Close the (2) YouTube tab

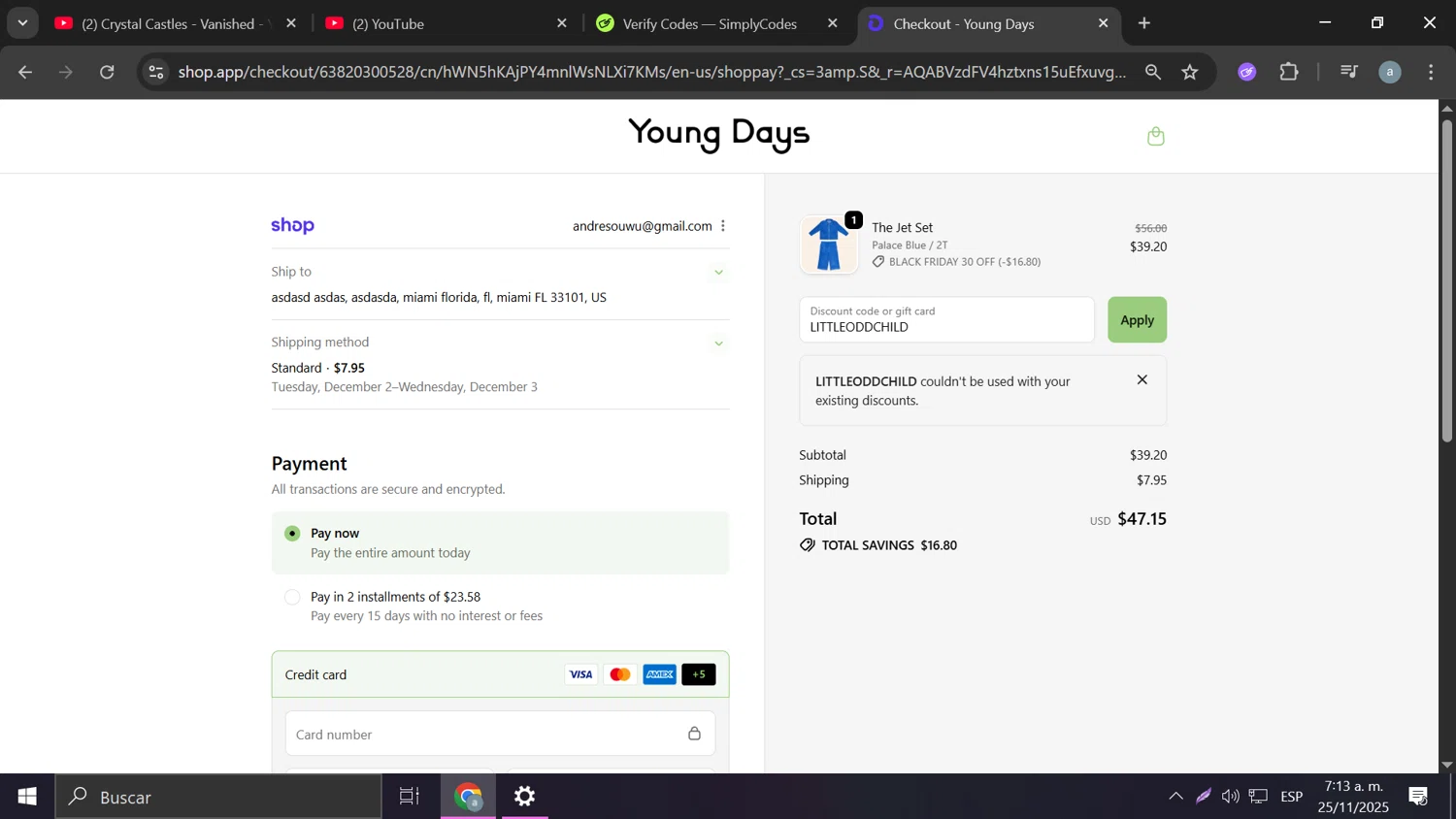pos(562,23)
